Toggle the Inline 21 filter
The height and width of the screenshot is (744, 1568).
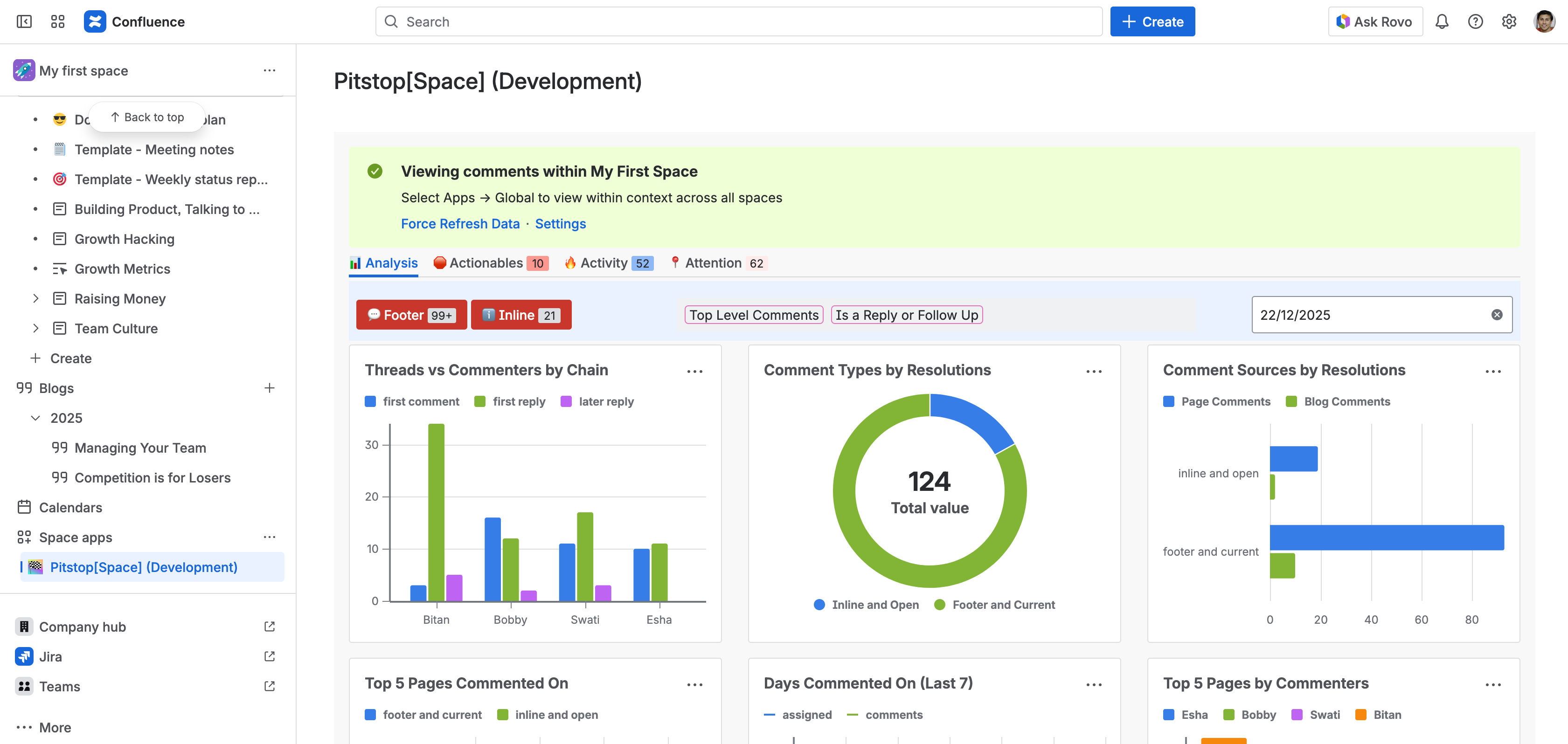[521, 315]
